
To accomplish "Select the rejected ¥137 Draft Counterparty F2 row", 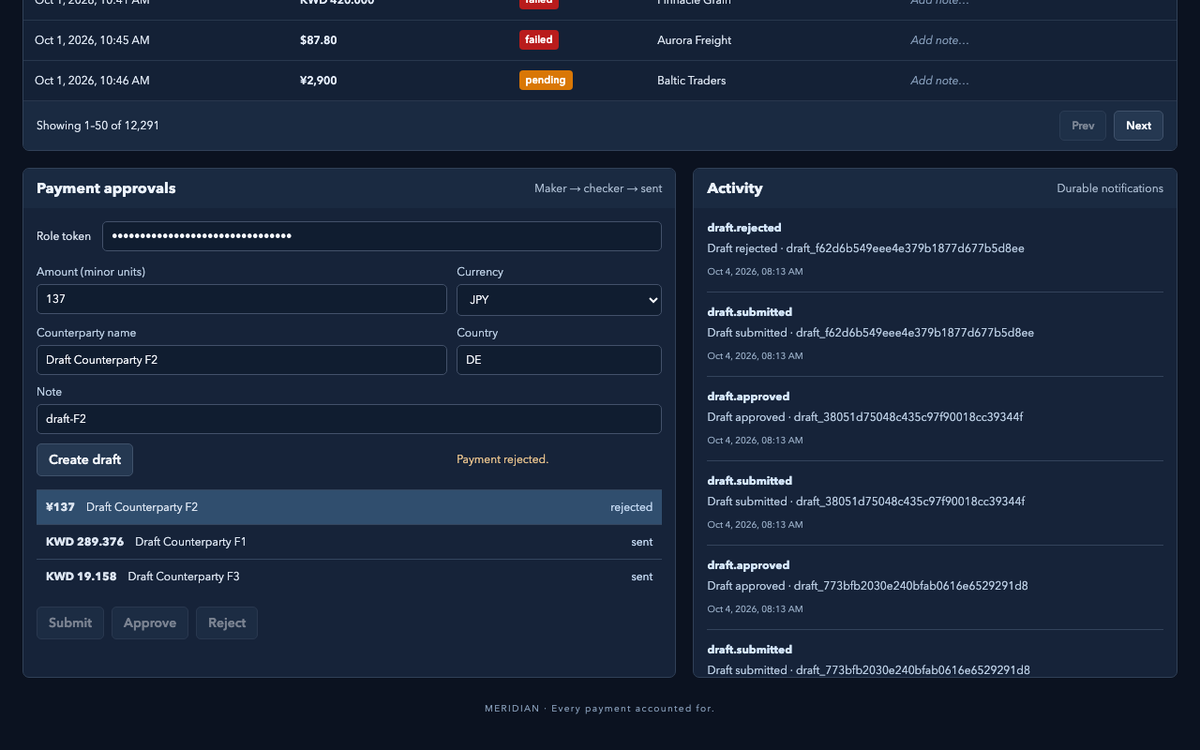I will [x=349, y=507].
